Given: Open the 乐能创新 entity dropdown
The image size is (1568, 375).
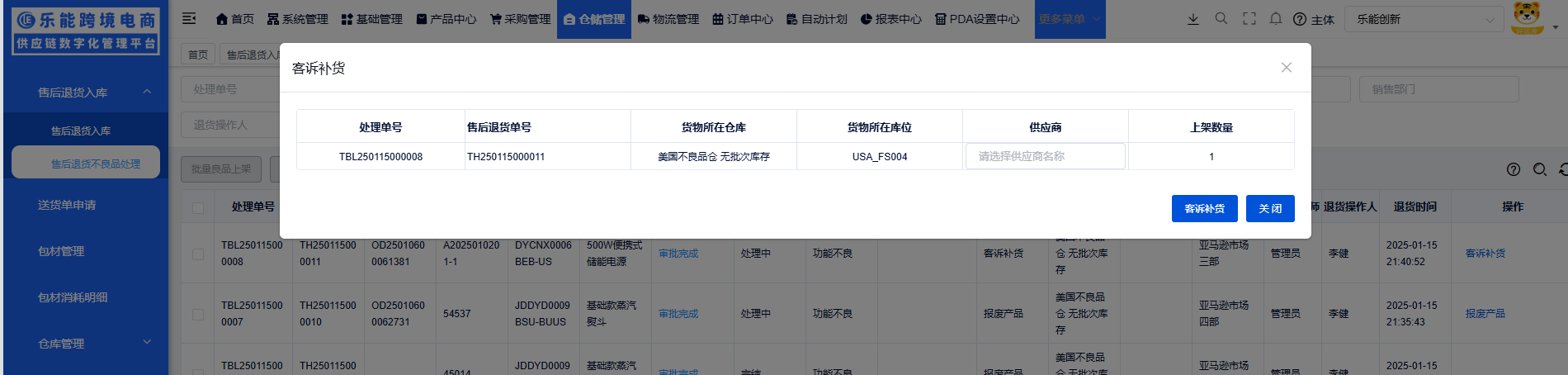Looking at the screenshot, I should (x=1424, y=20).
